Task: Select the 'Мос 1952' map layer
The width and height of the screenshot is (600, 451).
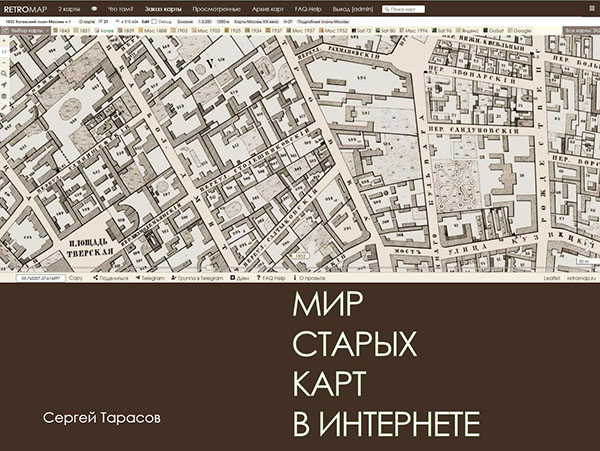Action: tap(333, 31)
